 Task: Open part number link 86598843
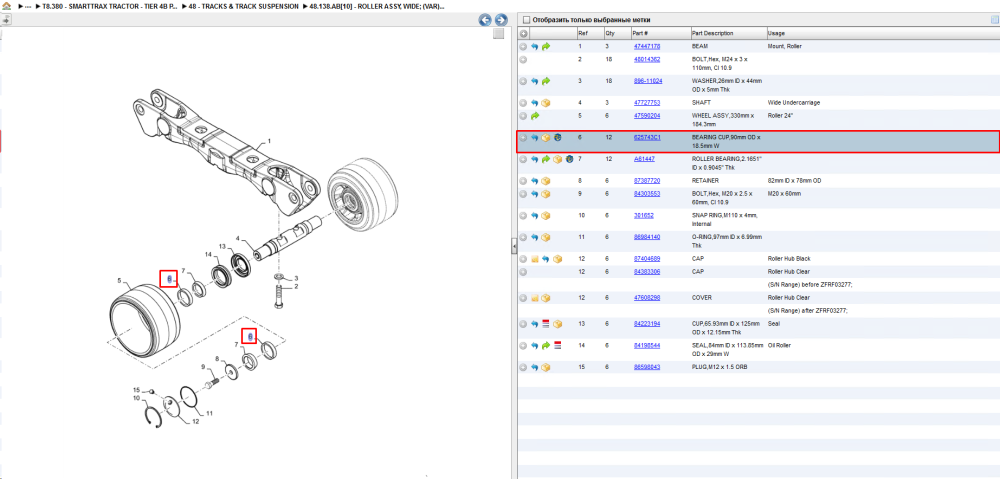647,367
